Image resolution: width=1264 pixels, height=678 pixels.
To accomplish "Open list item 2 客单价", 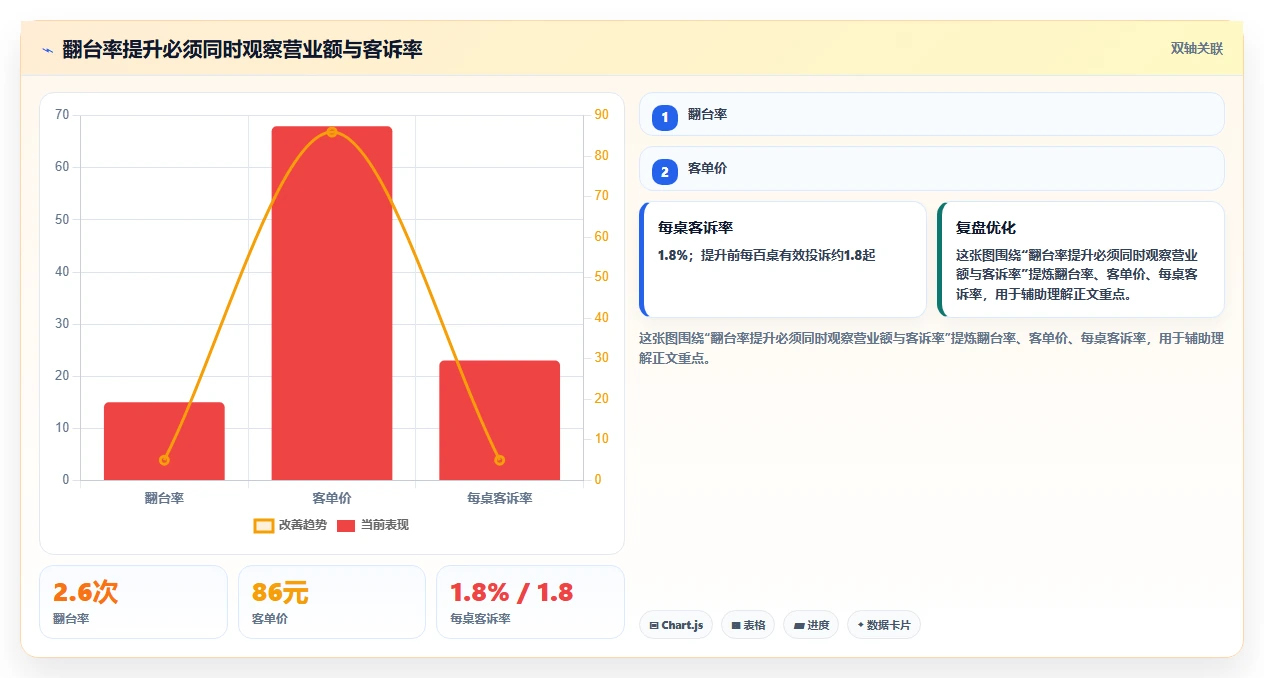I will pyautogui.click(x=932, y=168).
